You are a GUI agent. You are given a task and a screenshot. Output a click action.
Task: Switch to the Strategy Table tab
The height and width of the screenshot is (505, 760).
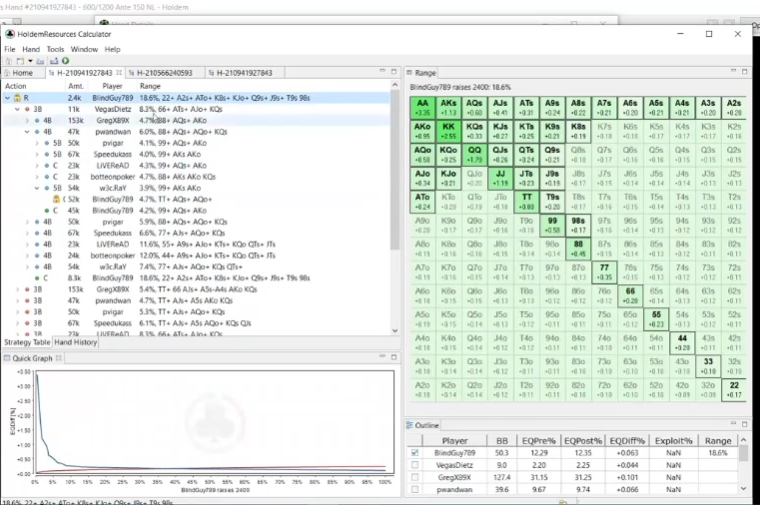[27, 342]
